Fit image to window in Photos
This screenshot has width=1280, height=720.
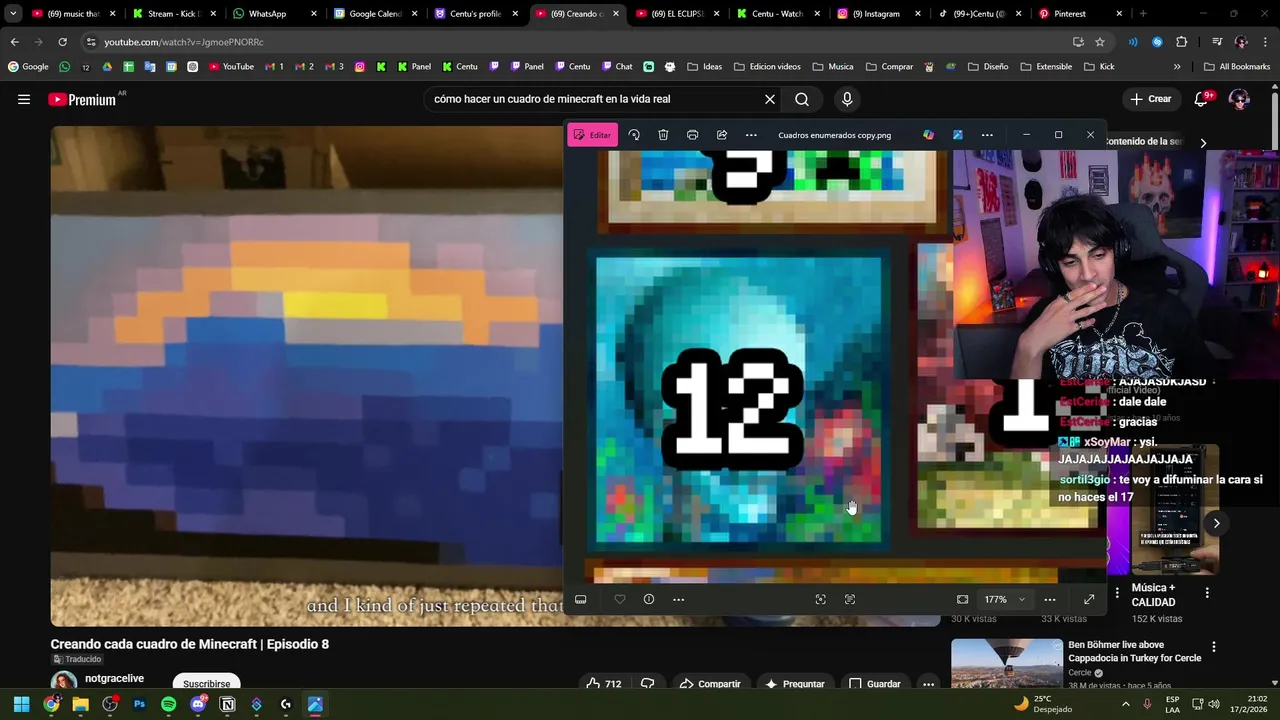(962, 599)
